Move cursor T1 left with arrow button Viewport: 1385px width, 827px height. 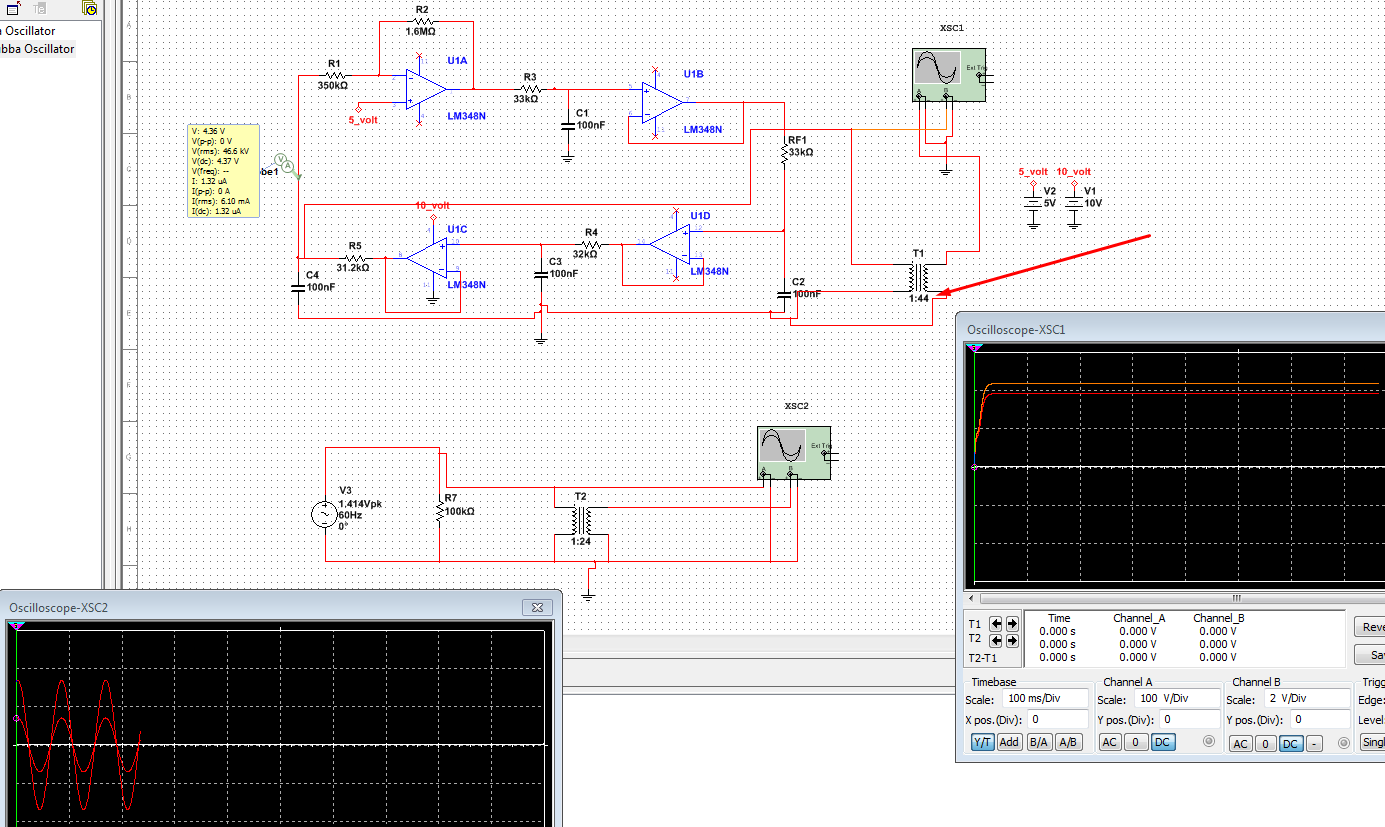pyautogui.click(x=996, y=624)
